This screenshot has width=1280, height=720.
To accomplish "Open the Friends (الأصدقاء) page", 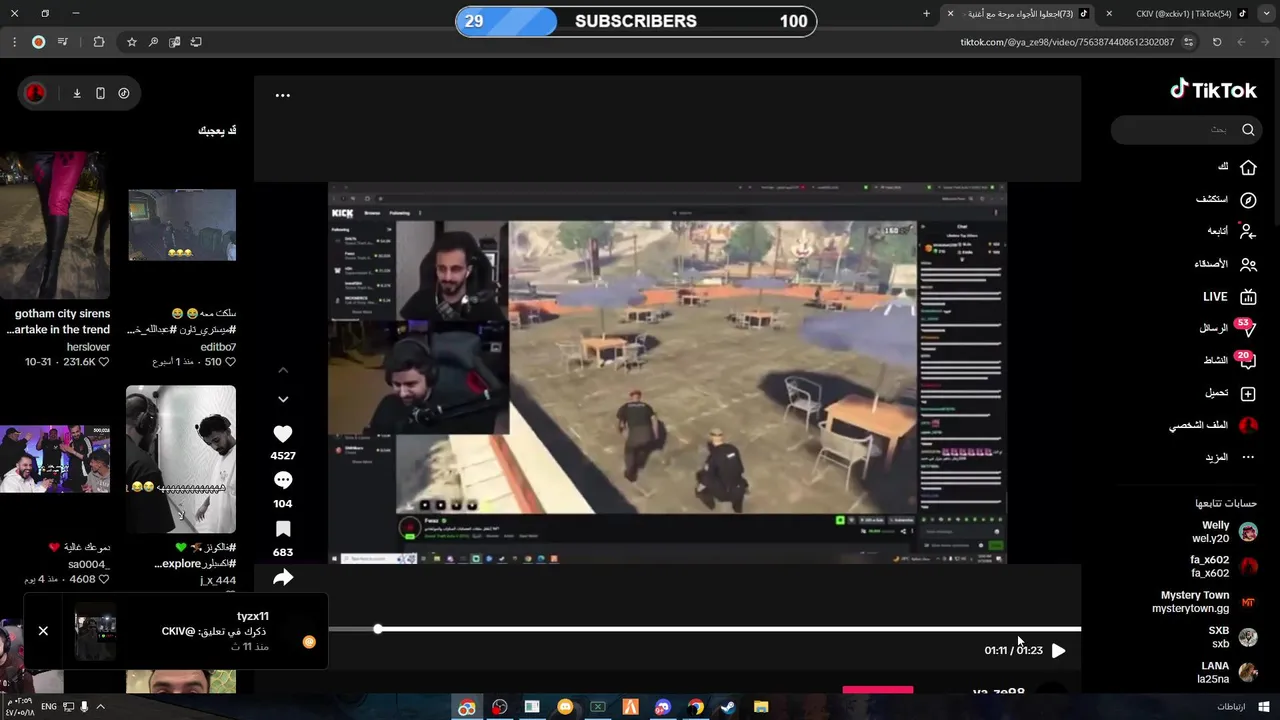I will pos(1225,264).
